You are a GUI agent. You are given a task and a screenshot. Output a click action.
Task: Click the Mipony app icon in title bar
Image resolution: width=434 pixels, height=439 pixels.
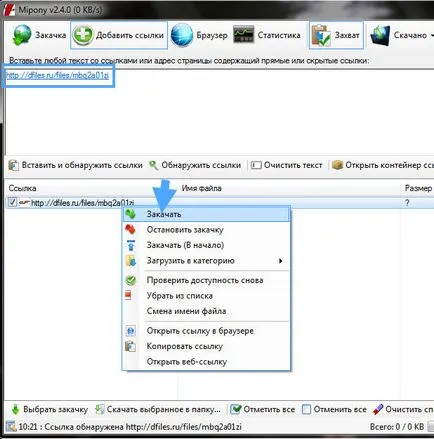point(9,9)
